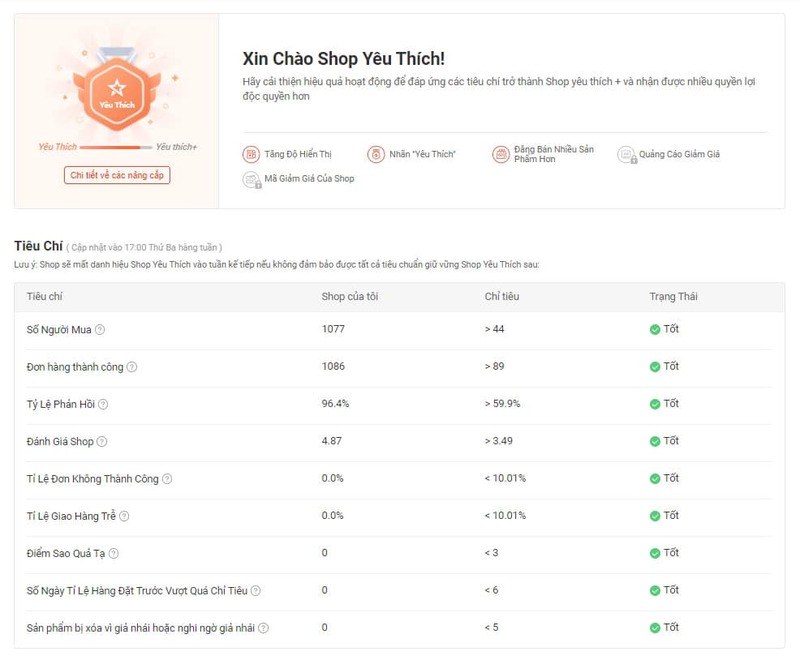800x660 pixels.
Task: Click help icon for Tỉ Lệ Đơn Không Thành Công
Action: coord(167,479)
